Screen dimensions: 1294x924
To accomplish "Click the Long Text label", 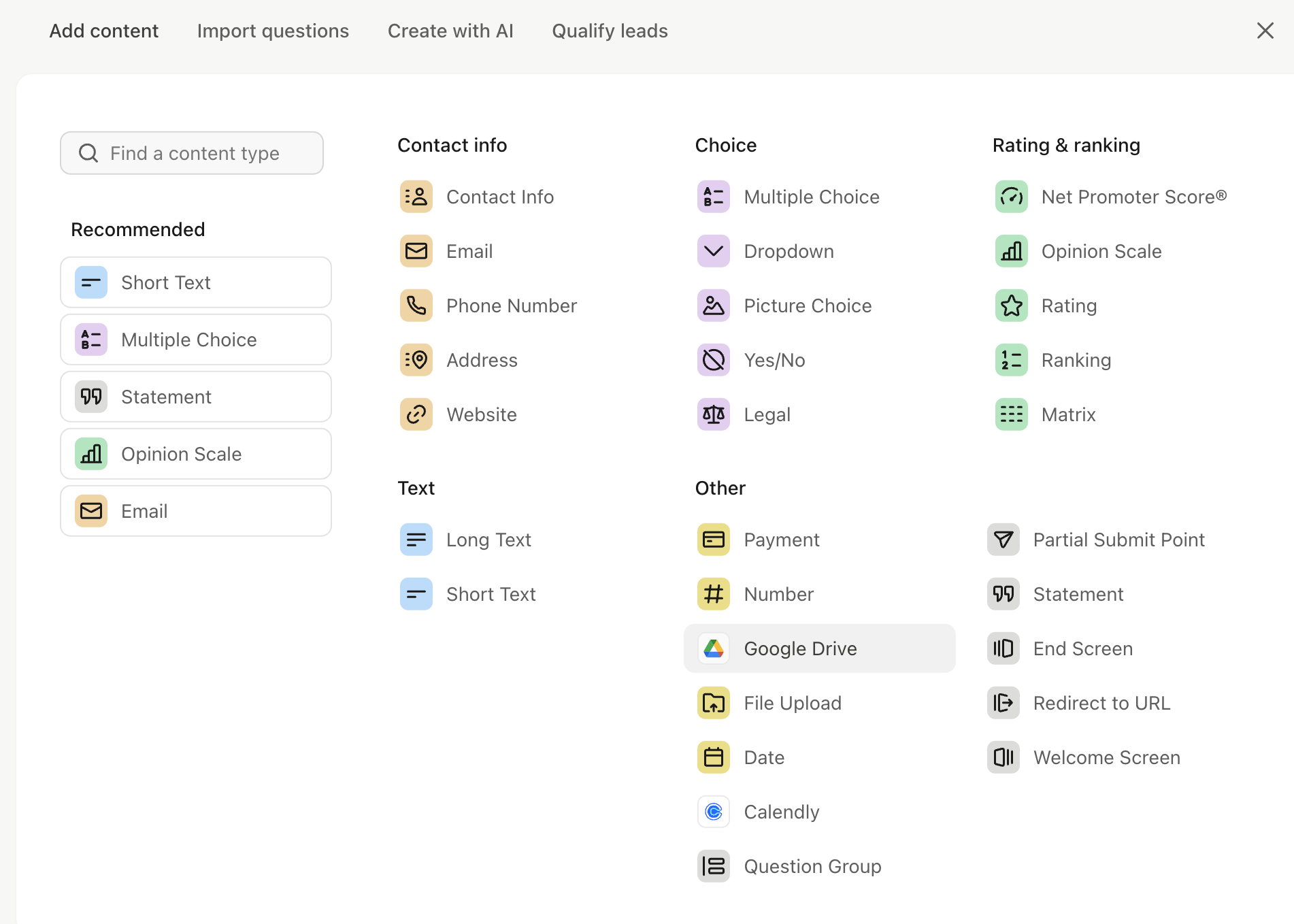I will (x=488, y=540).
